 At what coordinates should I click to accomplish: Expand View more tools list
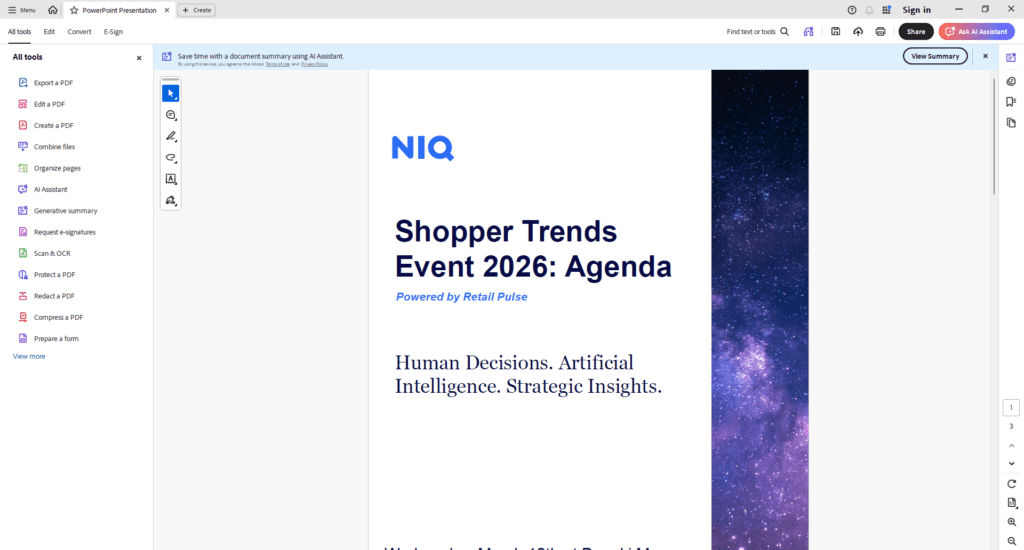tap(29, 356)
